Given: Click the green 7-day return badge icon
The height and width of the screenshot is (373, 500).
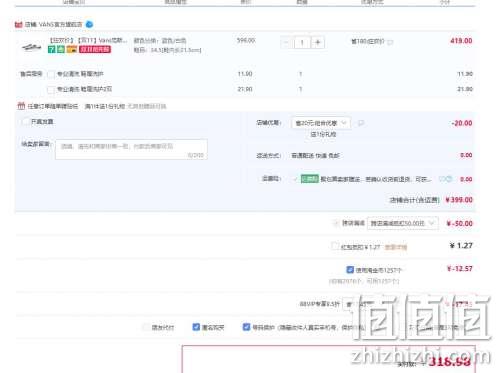Looking at the screenshot, I should click(x=52, y=49).
